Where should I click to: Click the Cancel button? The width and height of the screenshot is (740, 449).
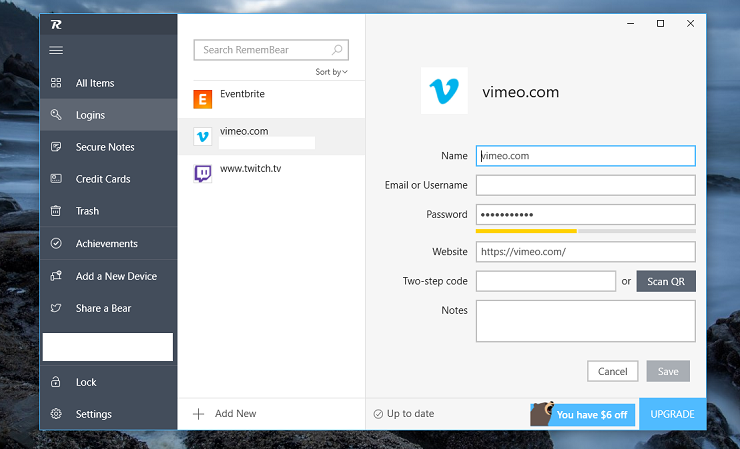[613, 371]
